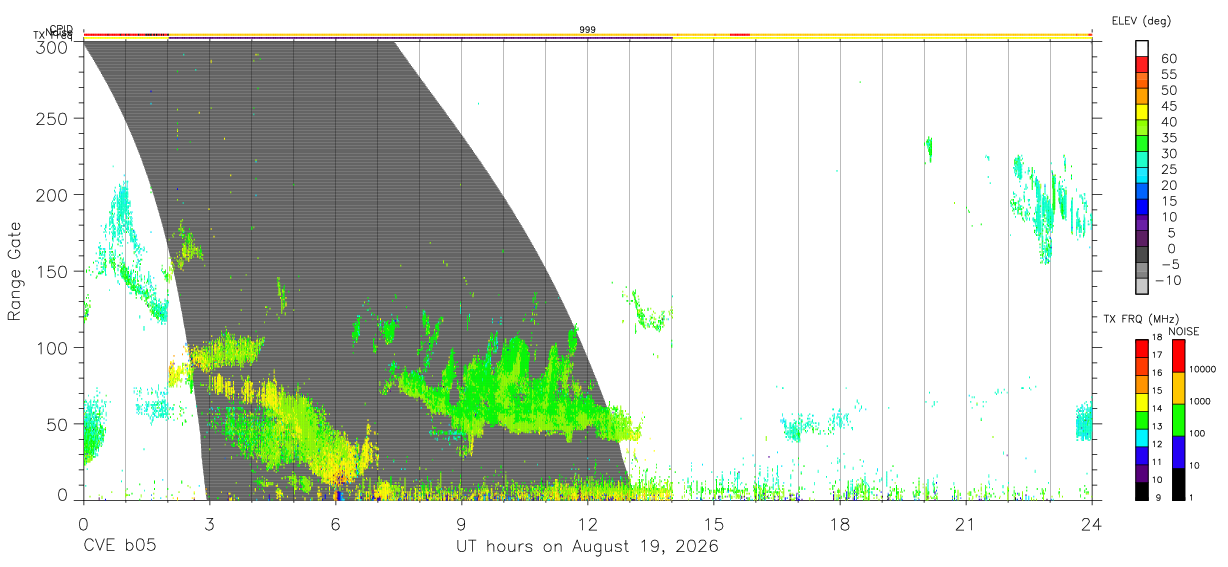Click the "ELEV (deg)" color bar title
The height and width of the screenshot is (567, 1228).
point(1141,21)
